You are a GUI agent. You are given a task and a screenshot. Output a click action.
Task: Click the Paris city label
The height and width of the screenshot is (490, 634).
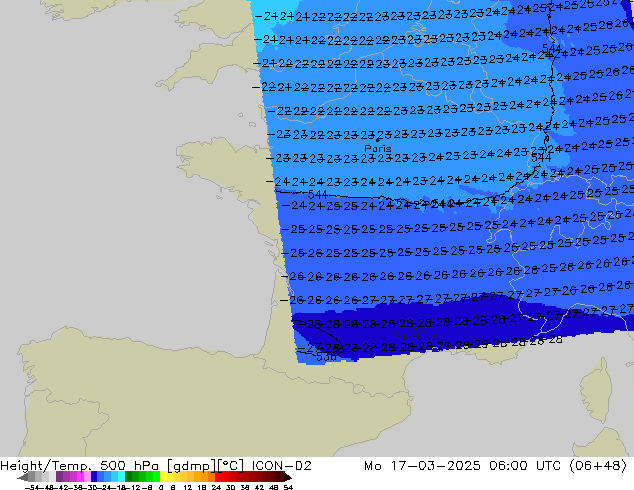pyautogui.click(x=378, y=148)
